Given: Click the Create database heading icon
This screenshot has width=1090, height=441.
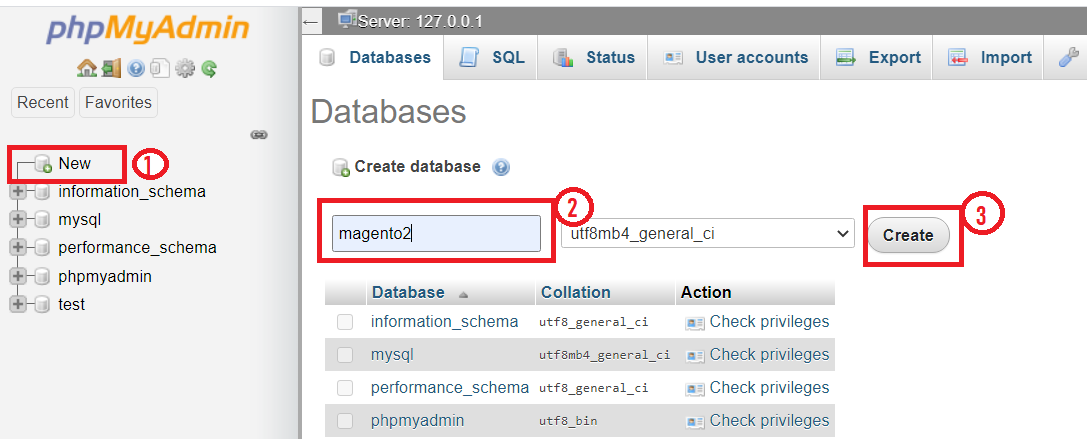Looking at the screenshot, I should [341, 168].
